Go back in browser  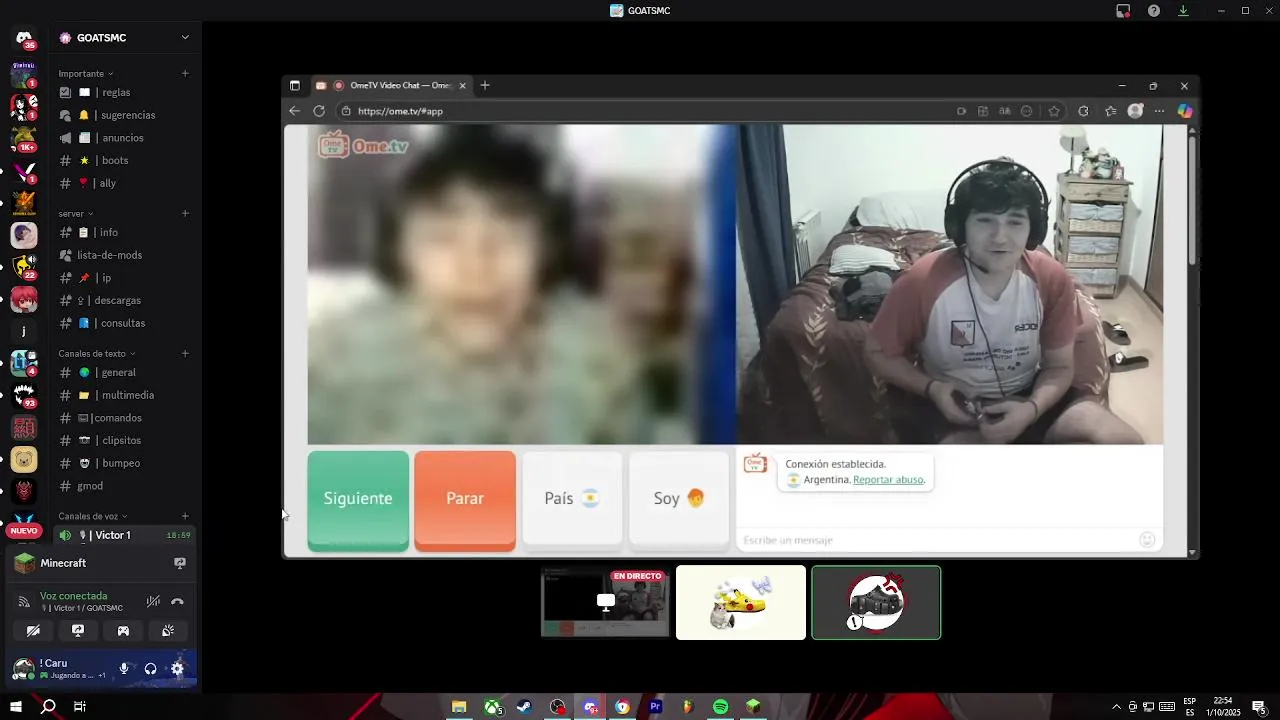(x=294, y=111)
